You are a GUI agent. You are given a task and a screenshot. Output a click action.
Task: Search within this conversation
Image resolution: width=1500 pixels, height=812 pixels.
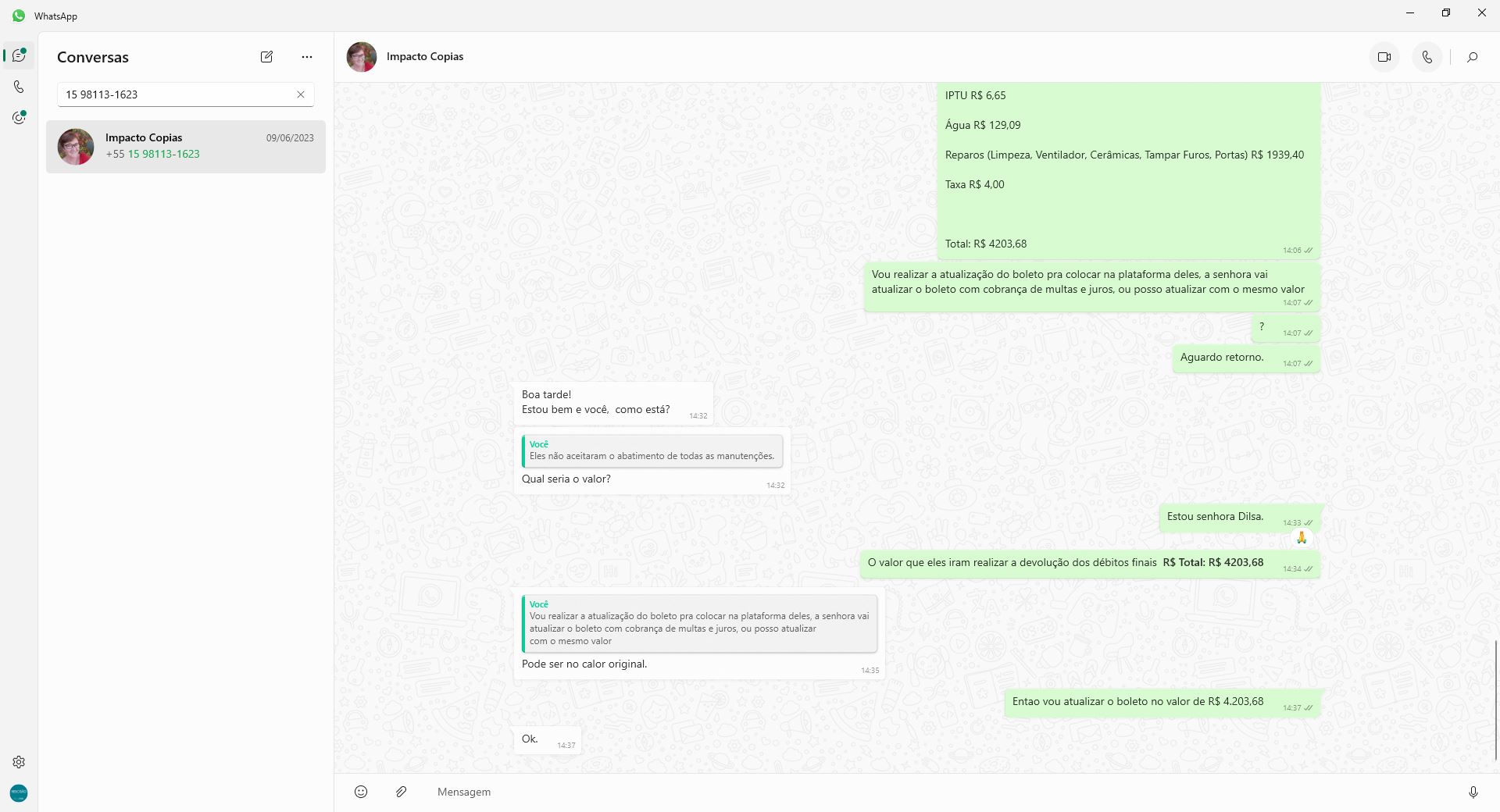click(x=1473, y=57)
